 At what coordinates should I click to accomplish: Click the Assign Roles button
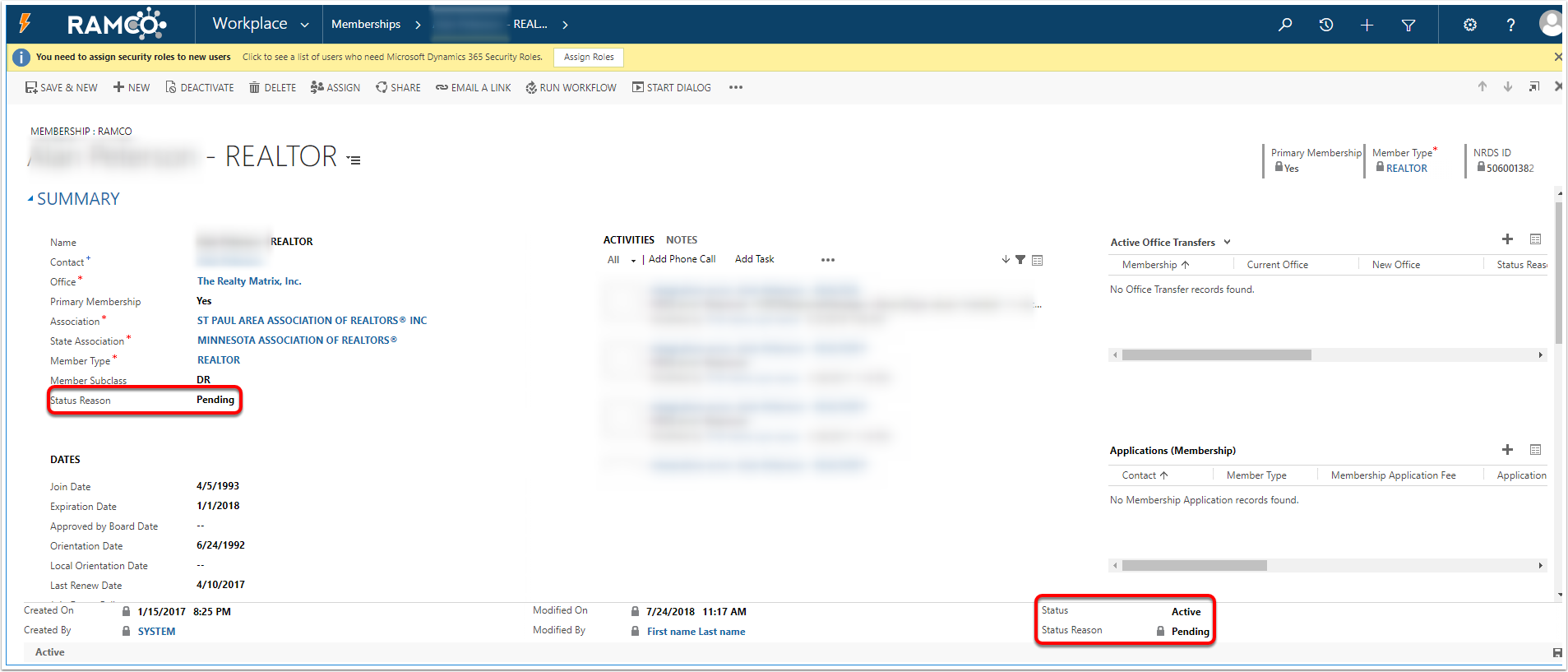(589, 57)
